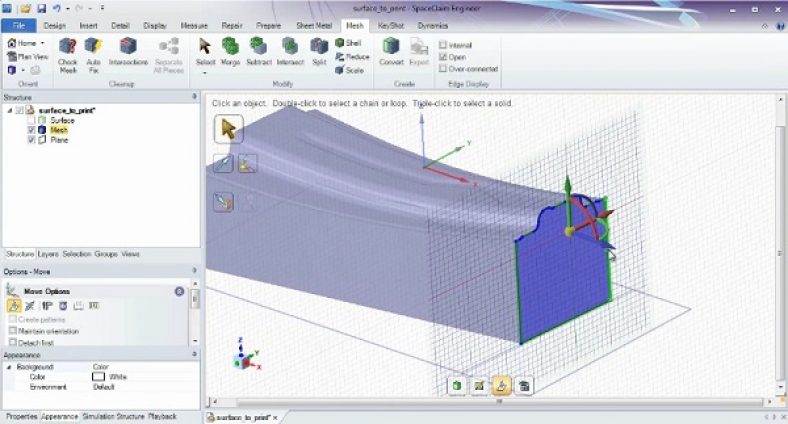This screenshot has height=424, width=788.
Task: Click the Merge mesh tool
Action: pyautogui.click(x=230, y=52)
